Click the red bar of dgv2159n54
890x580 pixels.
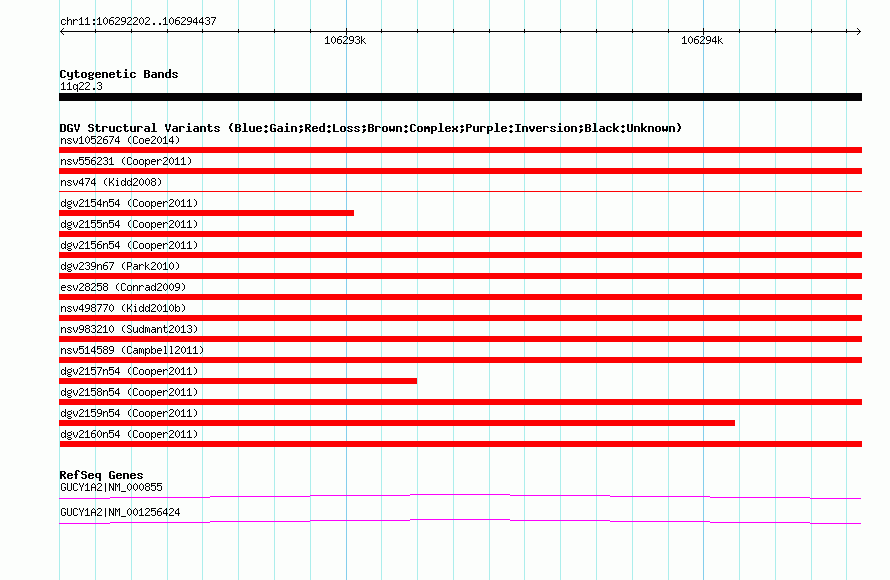point(397,423)
